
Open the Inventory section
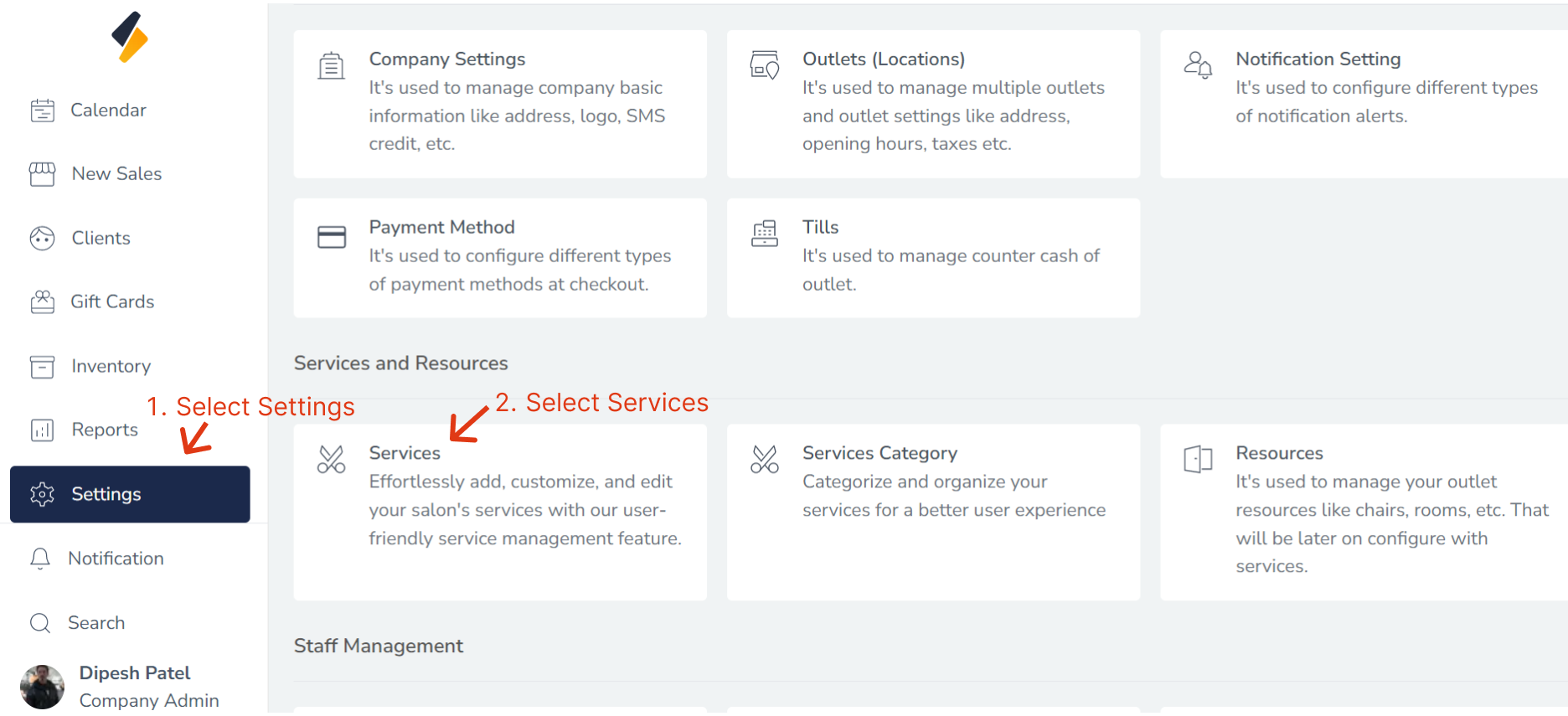[x=111, y=366]
